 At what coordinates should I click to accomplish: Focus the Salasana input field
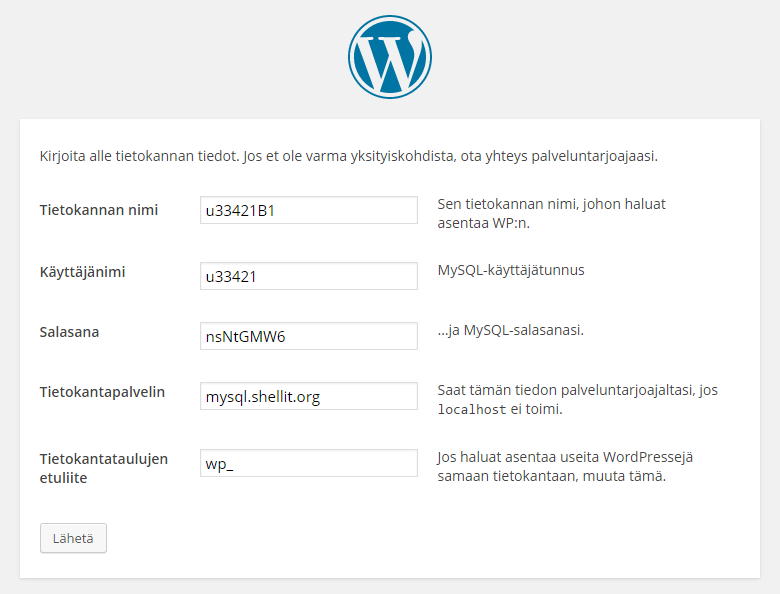click(309, 336)
